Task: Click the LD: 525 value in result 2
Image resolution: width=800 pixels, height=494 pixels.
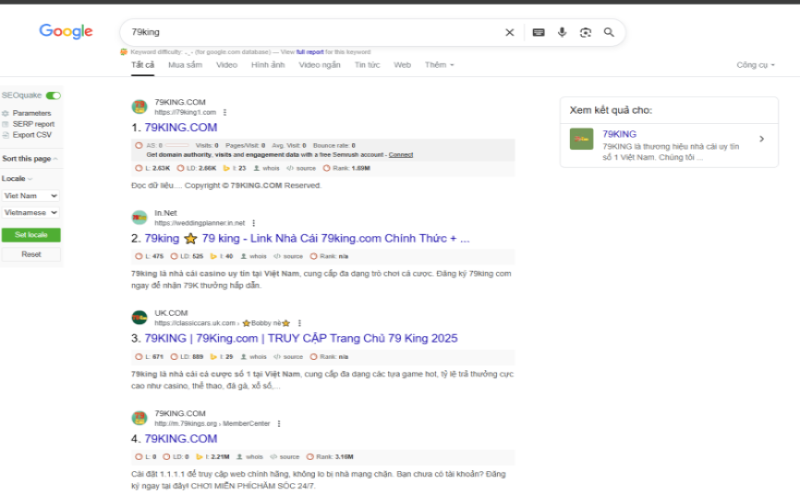Action: coord(187,256)
